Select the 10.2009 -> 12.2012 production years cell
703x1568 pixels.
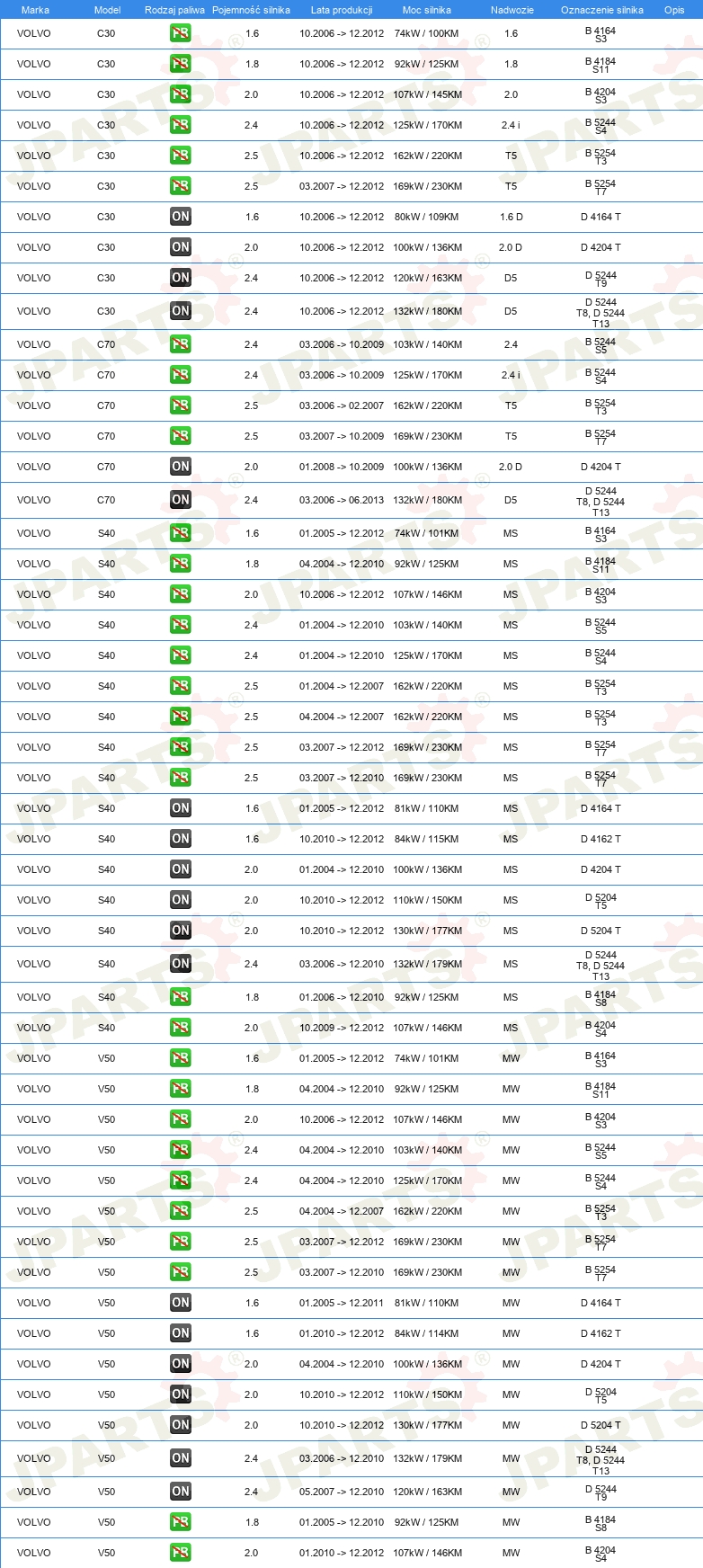point(342,1028)
